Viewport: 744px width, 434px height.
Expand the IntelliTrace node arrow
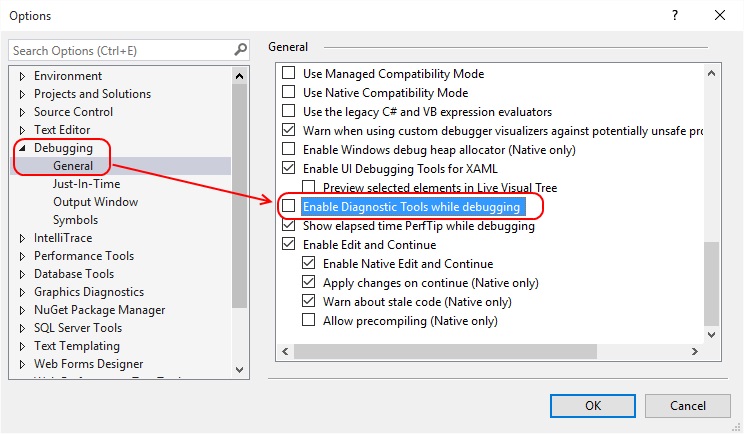coord(22,238)
